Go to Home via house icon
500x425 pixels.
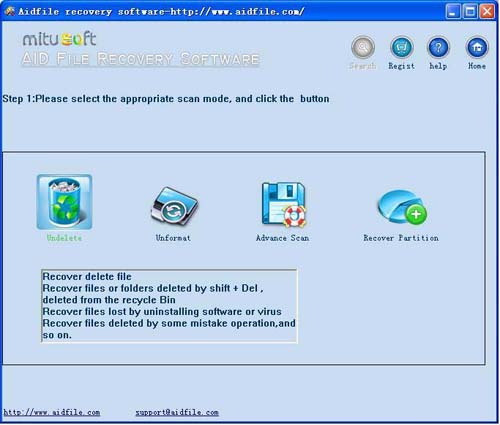(x=477, y=47)
